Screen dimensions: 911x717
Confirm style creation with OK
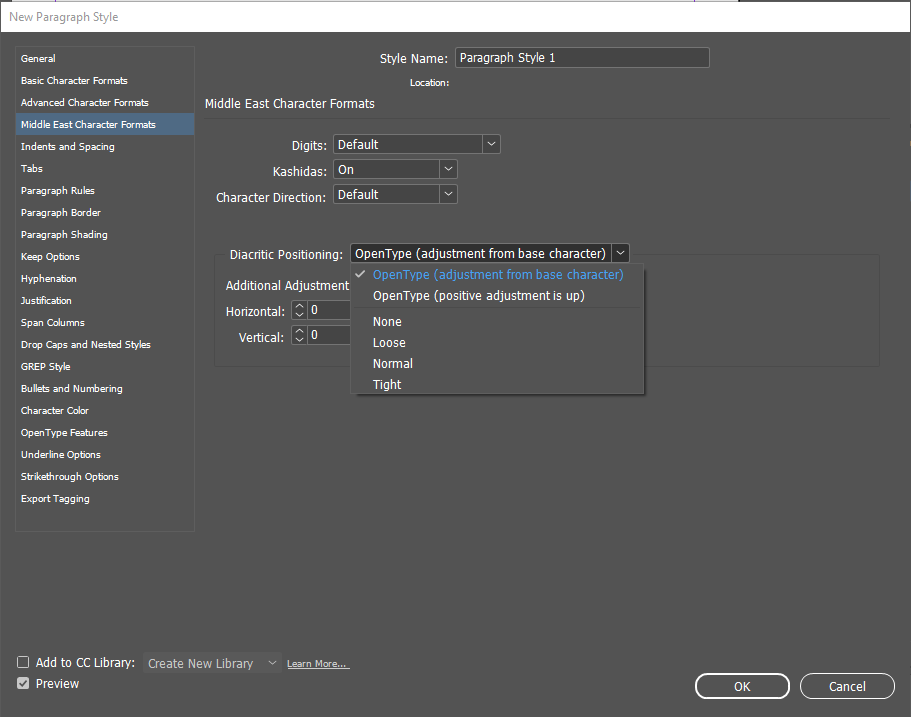742,686
